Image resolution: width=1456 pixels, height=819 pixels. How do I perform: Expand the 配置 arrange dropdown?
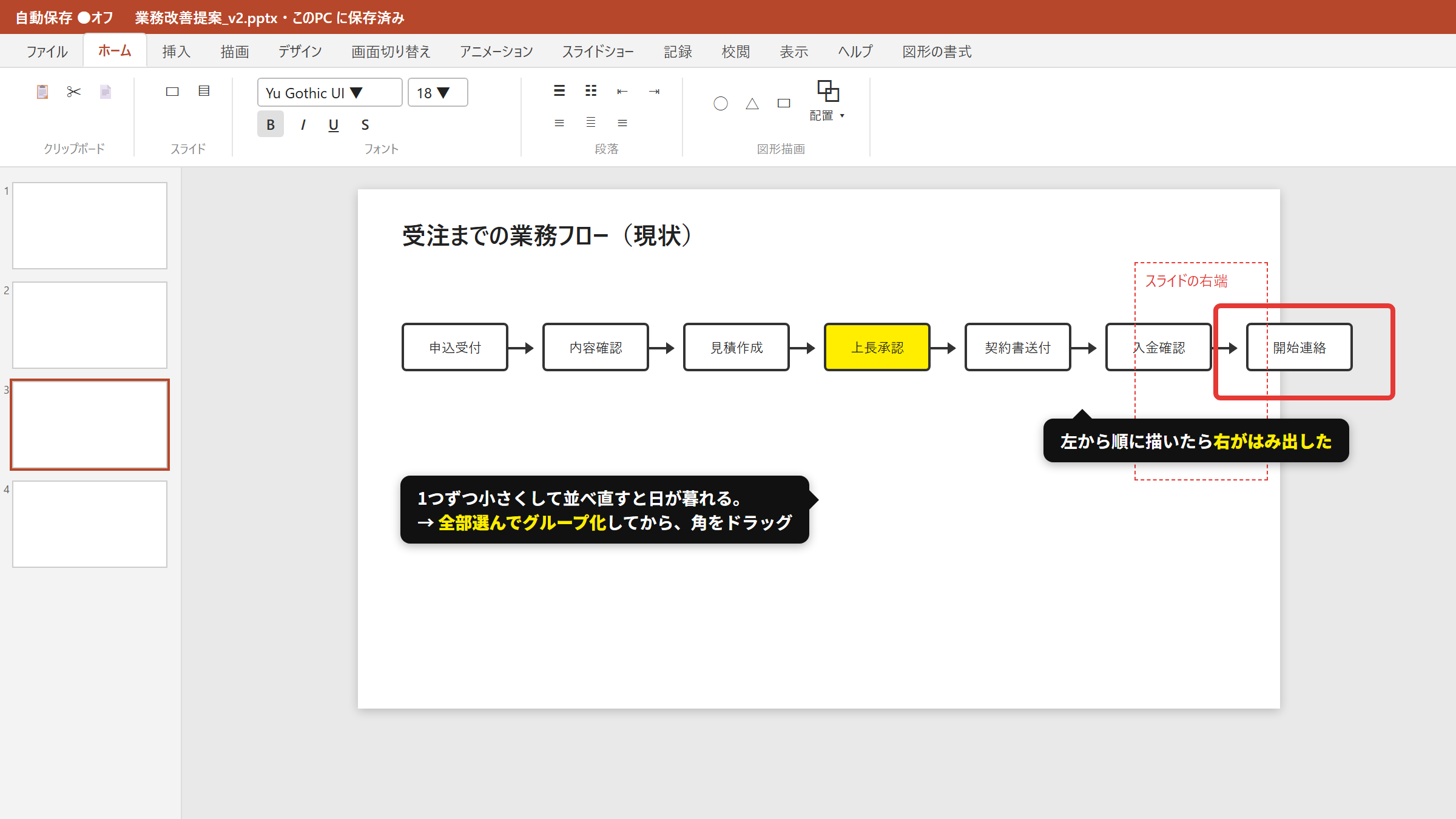click(x=827, y=101)
